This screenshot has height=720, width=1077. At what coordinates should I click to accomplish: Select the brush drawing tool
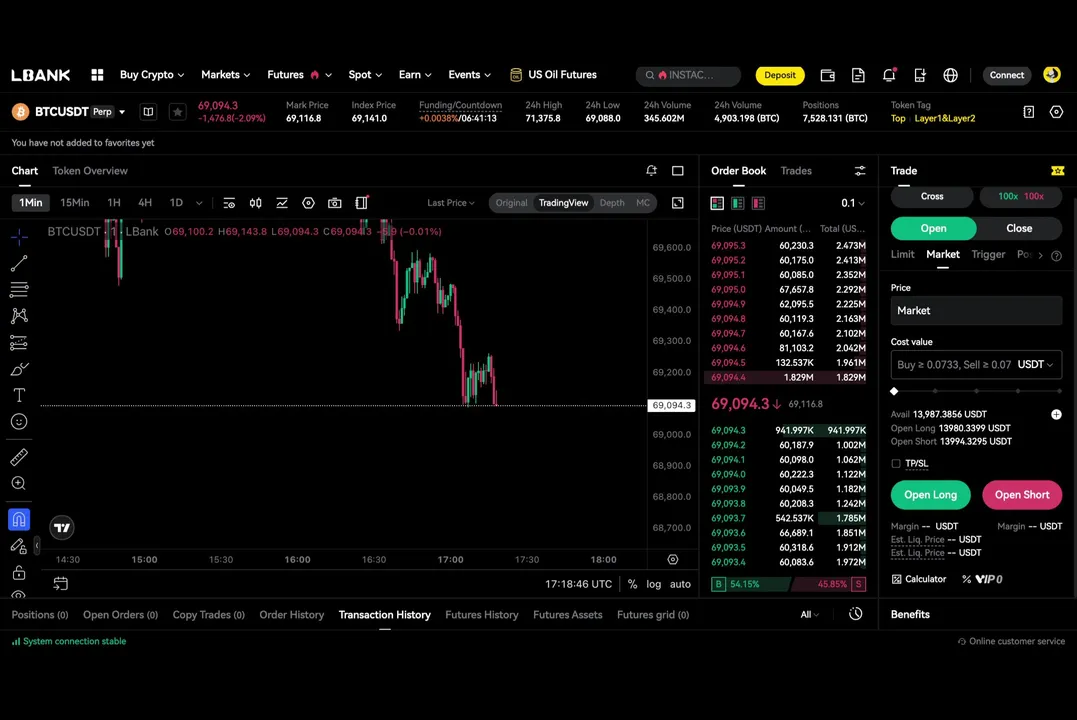point(19,369)
